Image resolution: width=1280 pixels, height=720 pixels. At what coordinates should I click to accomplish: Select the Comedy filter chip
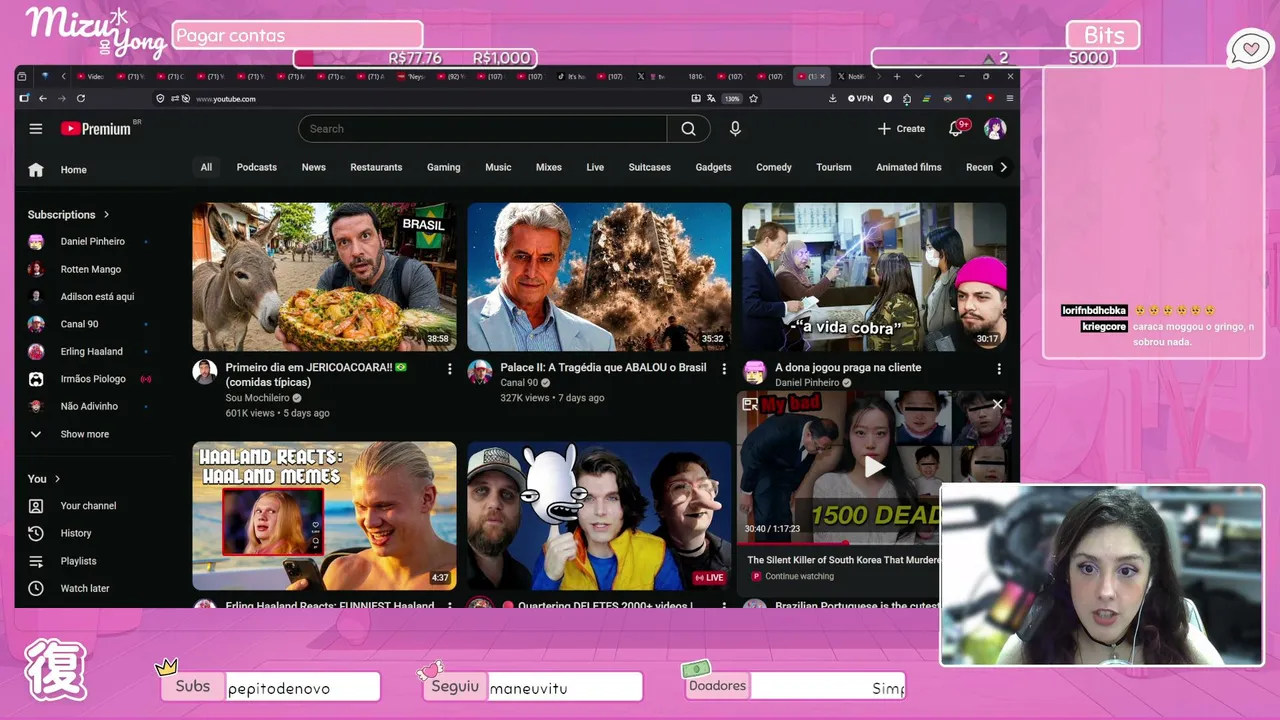coord(774,167)
